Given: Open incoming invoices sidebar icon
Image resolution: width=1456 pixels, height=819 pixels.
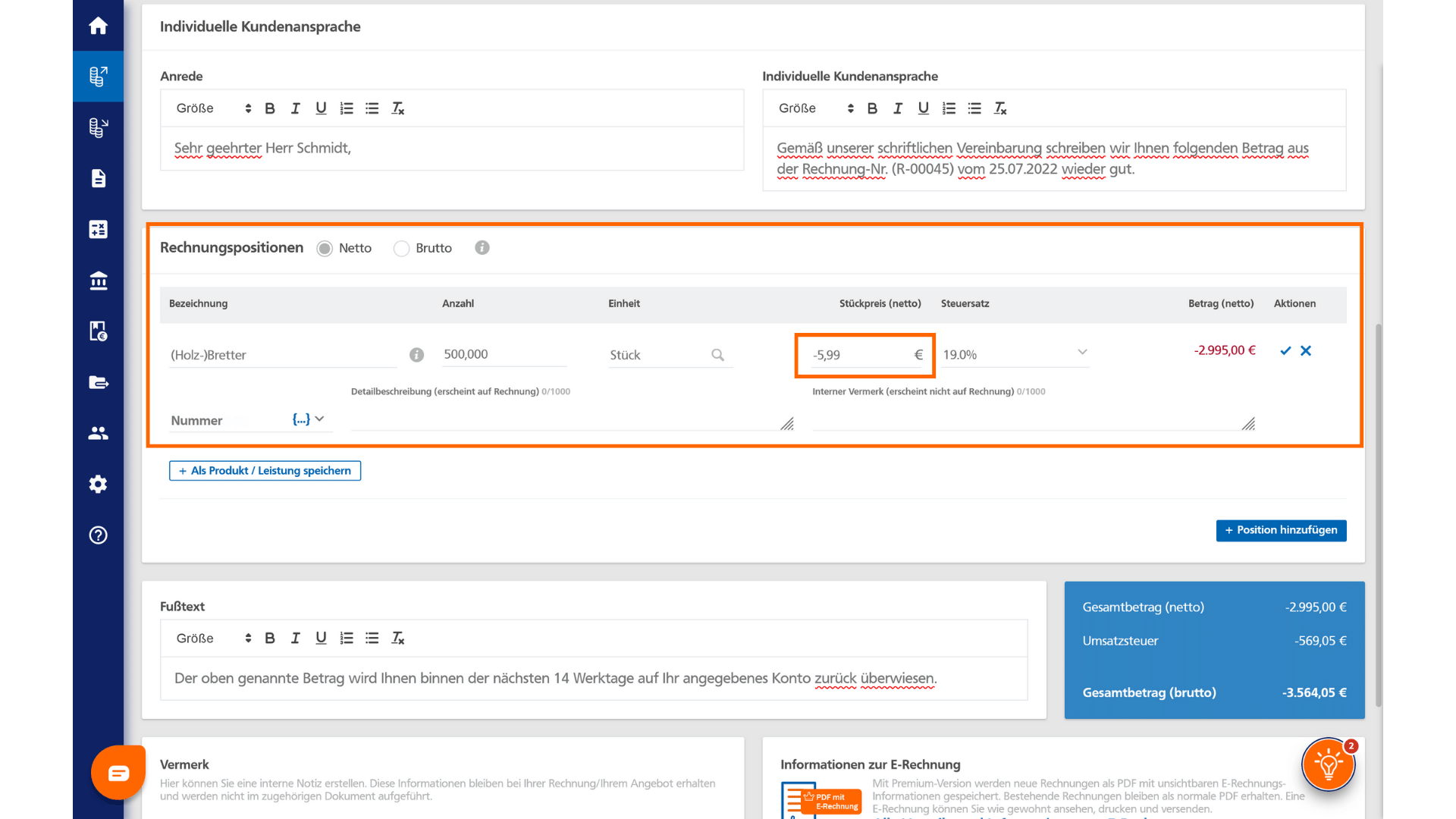Looking at the screenshot, I should coord(98,127).
